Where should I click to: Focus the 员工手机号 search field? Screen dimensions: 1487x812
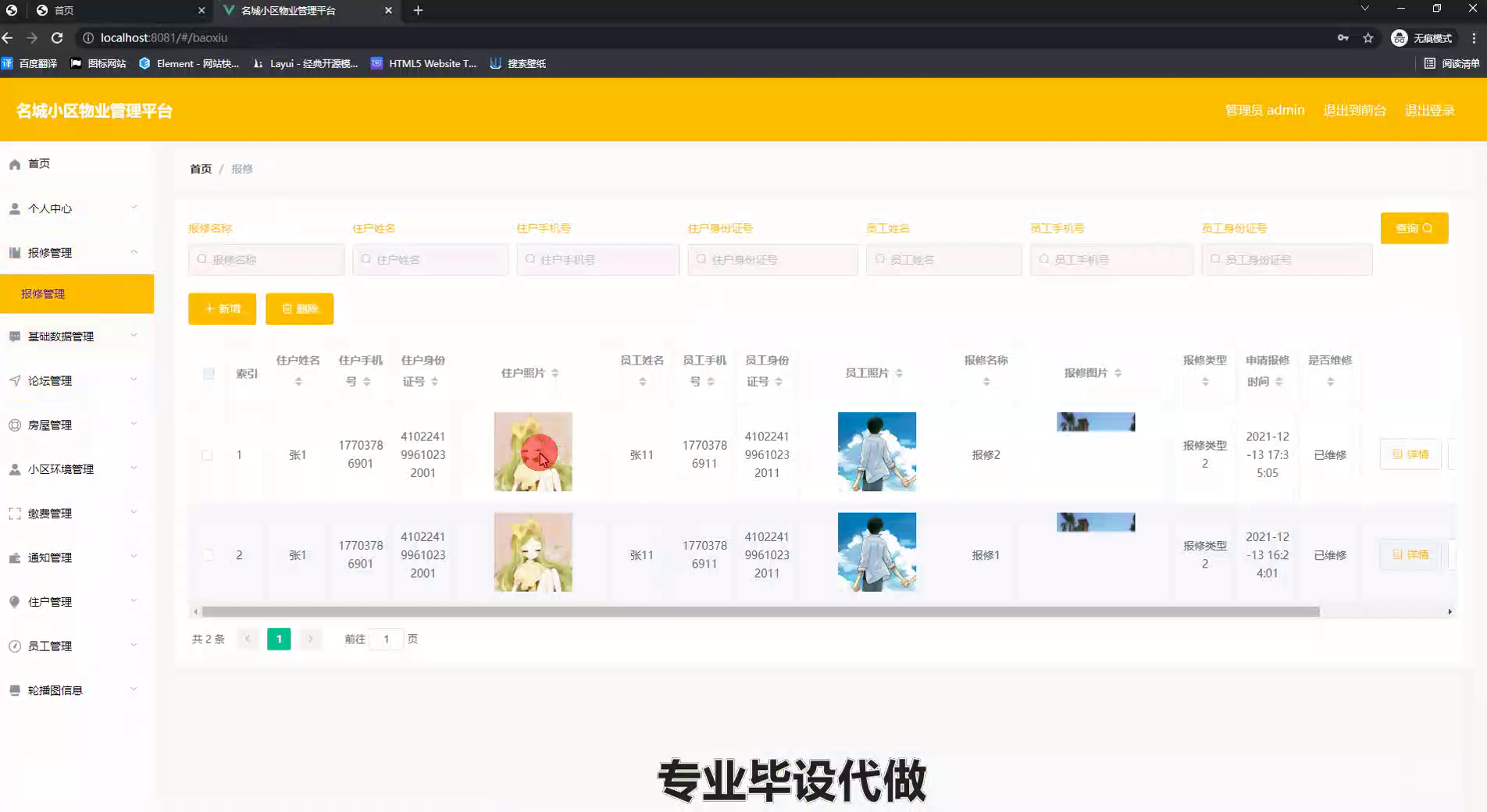click(x=1111, y=259)
